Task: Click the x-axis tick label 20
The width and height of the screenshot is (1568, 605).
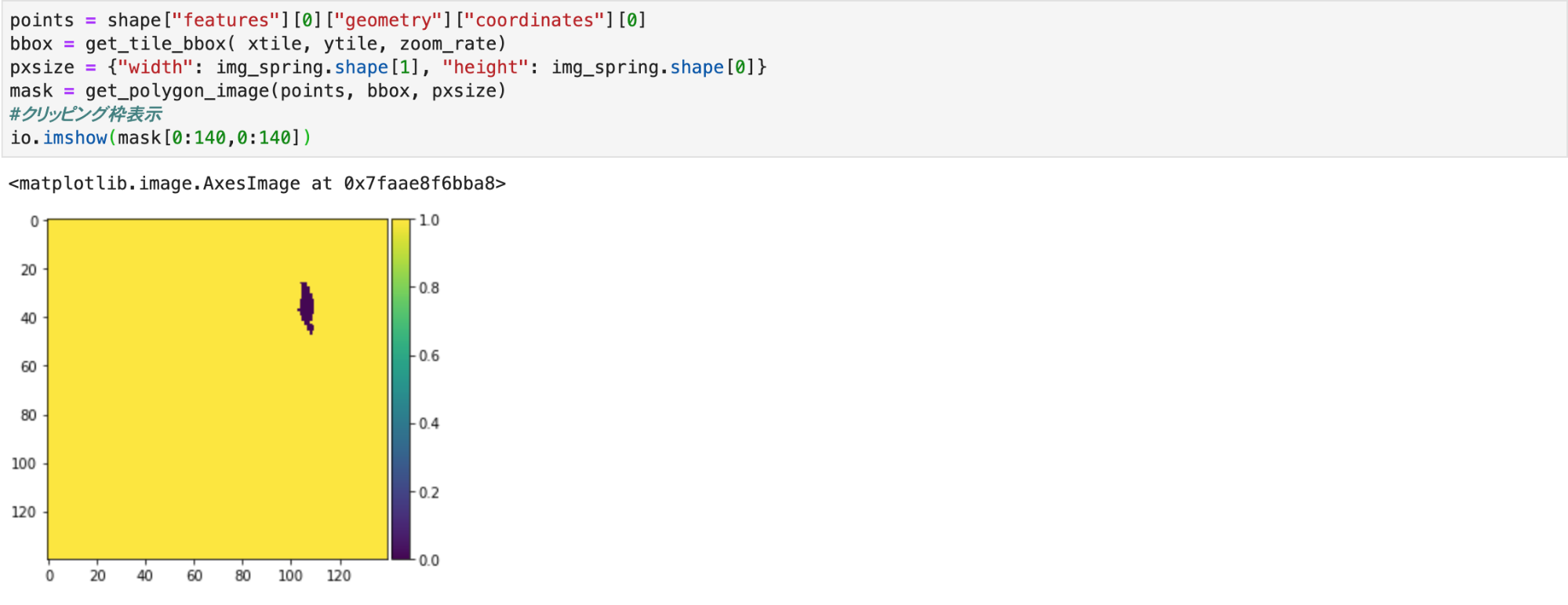Action: pos(97,576)
